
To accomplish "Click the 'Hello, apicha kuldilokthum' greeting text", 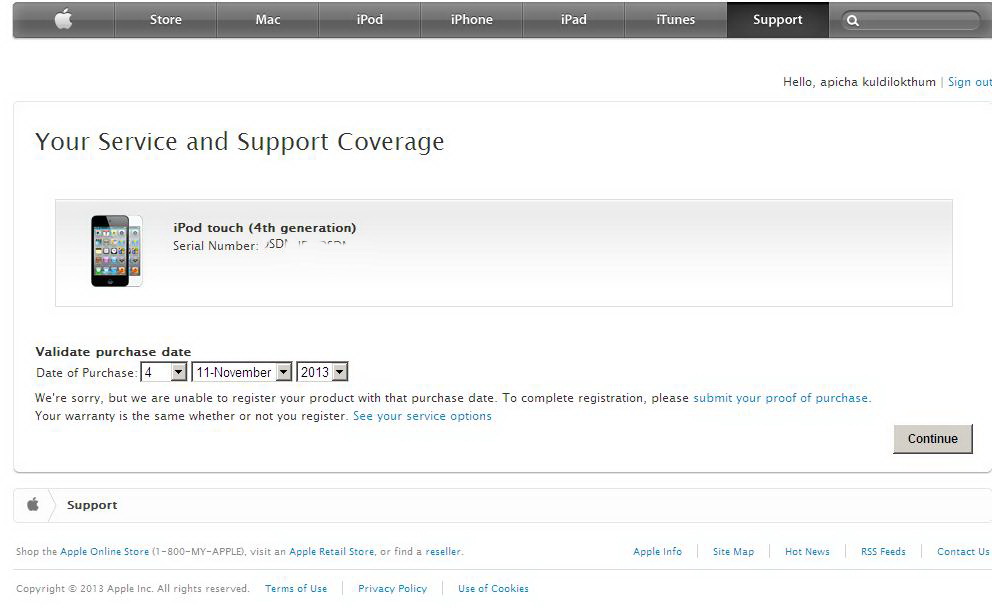I will point(859,82).
